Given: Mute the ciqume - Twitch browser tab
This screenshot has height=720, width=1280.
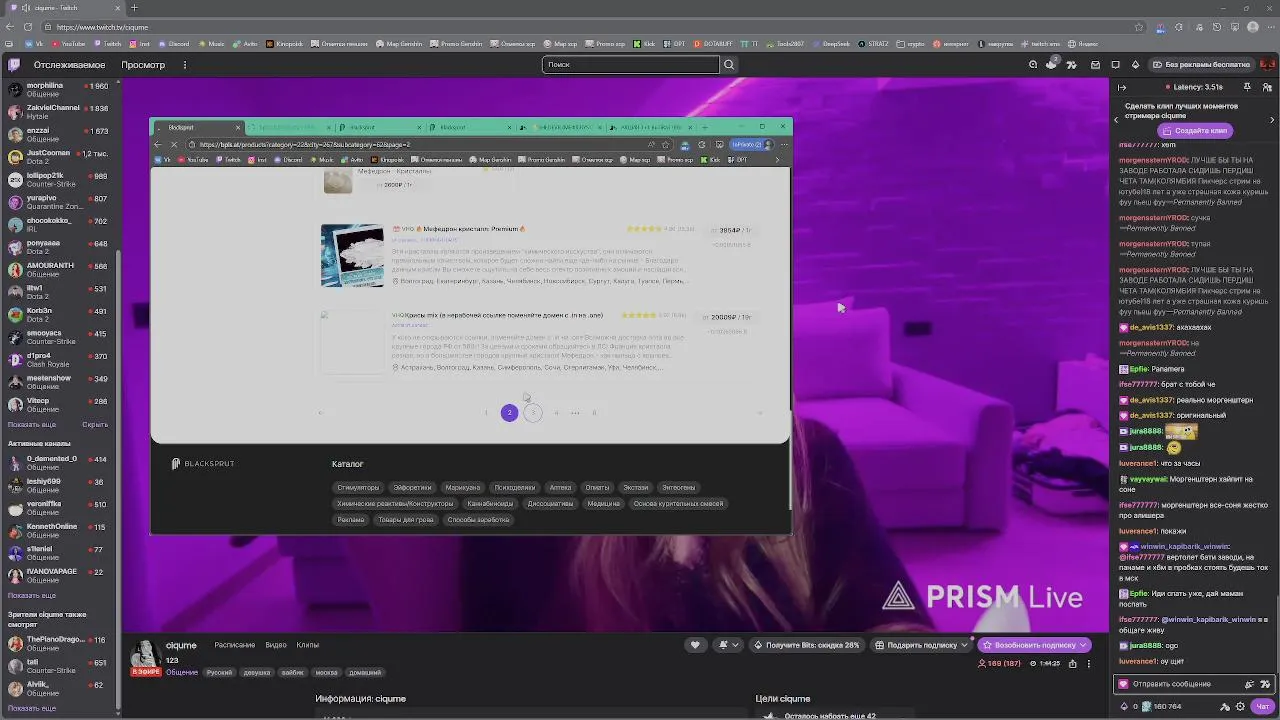Looking at the screenshot, I should click(27, 8).
